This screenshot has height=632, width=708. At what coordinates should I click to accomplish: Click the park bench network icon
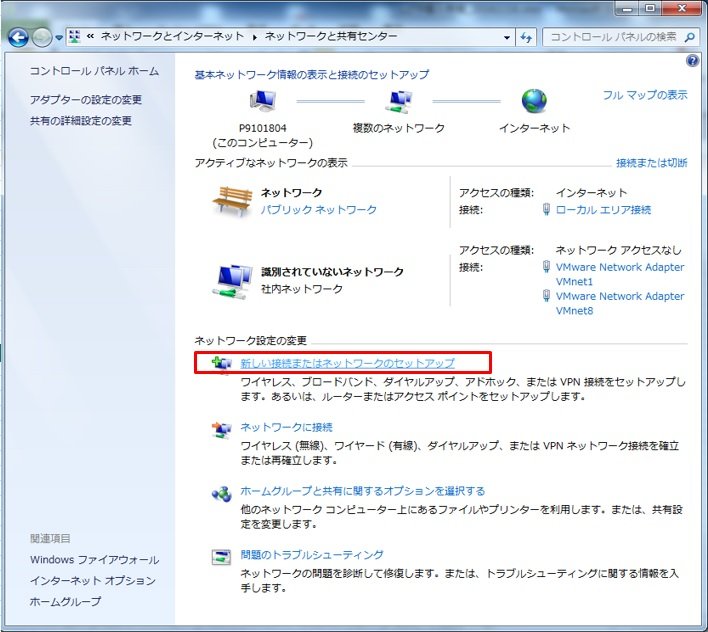coord(231,200)
